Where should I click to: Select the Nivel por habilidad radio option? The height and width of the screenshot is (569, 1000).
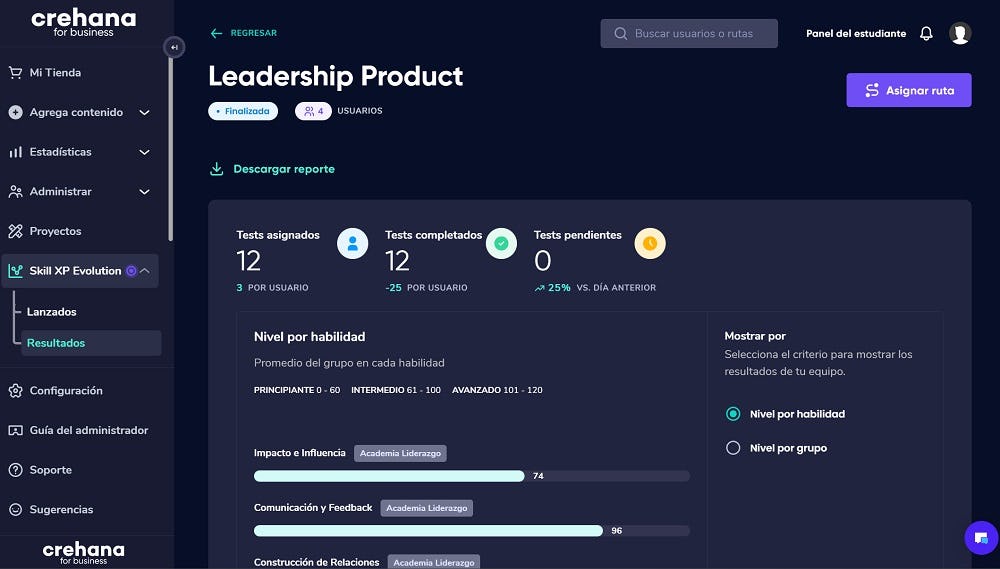[733, 414]
